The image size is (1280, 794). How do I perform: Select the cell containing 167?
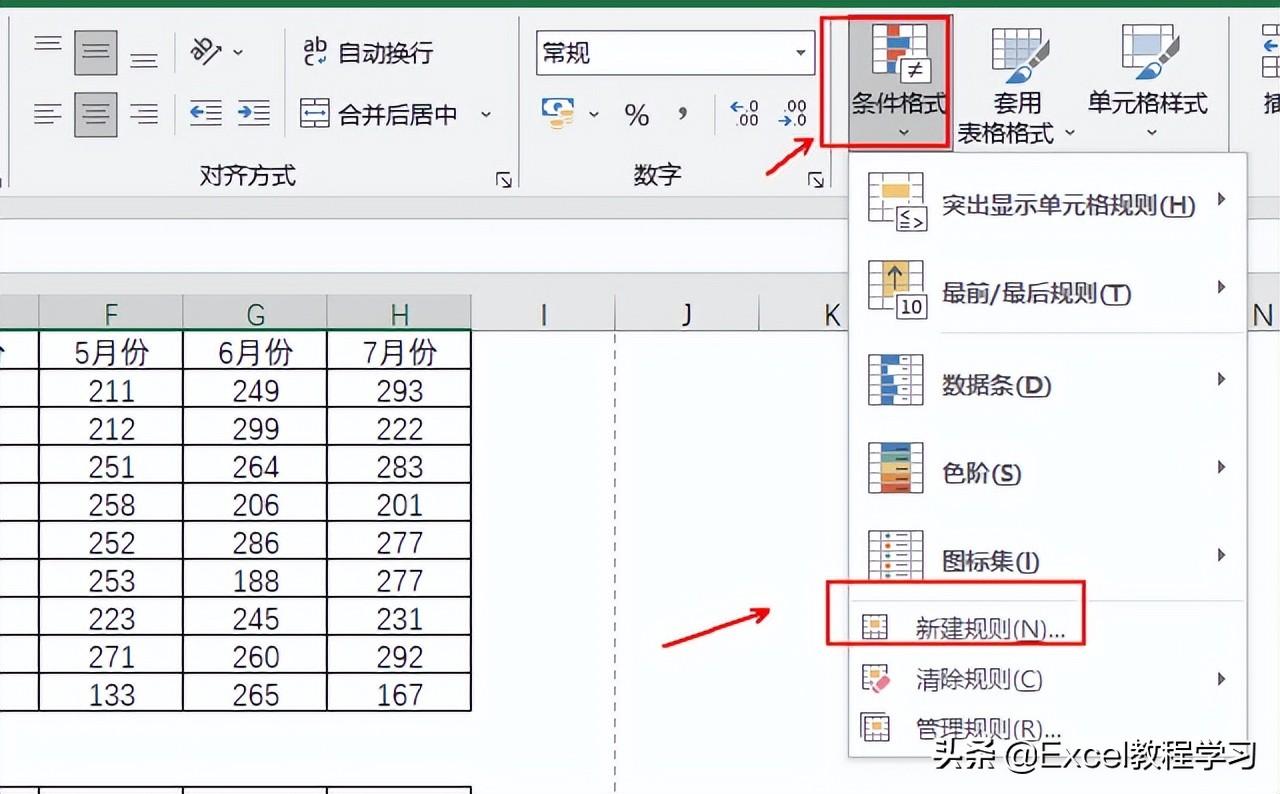(x=399, y=694)
